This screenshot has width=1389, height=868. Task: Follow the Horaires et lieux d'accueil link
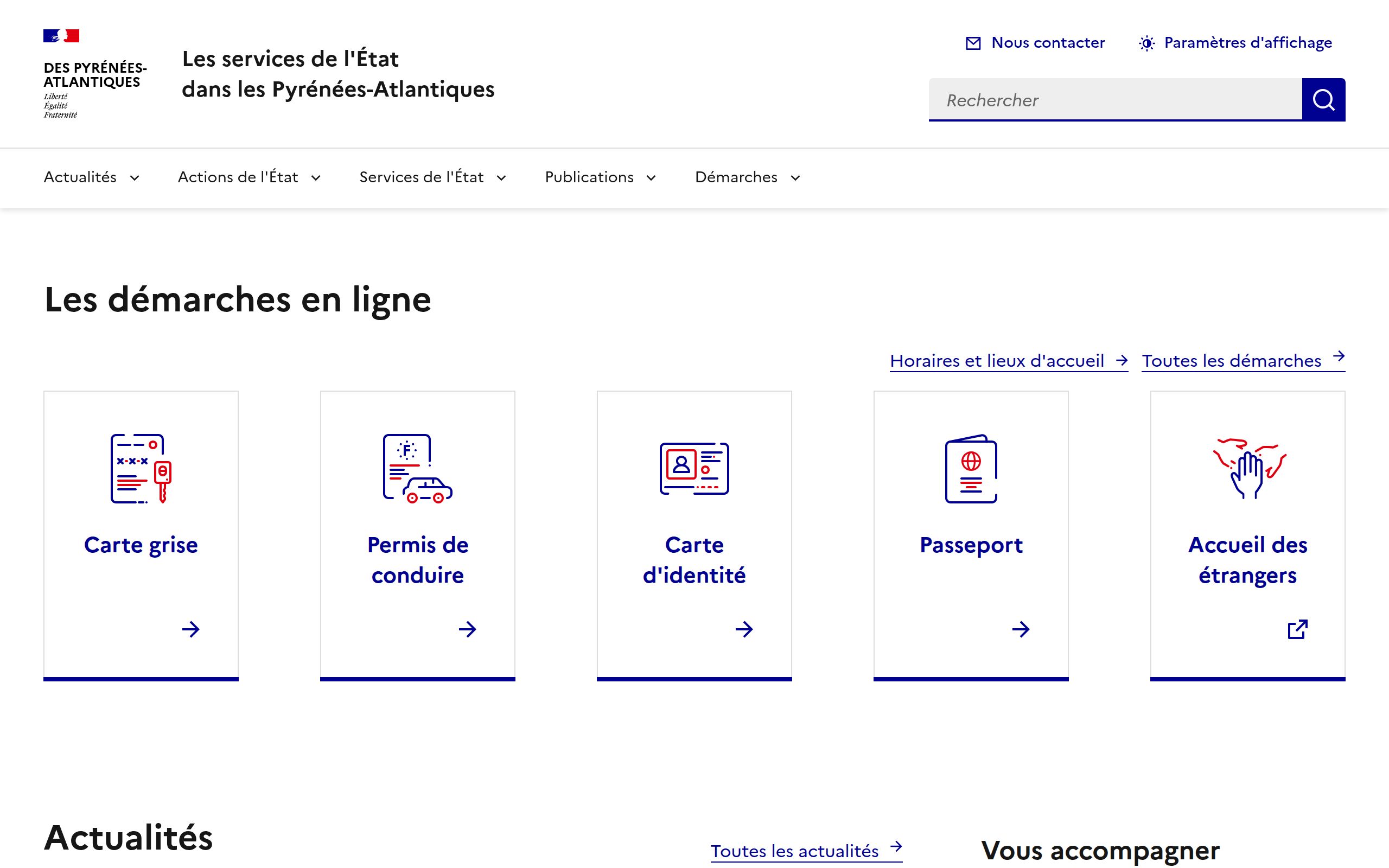click(1009, 361)
